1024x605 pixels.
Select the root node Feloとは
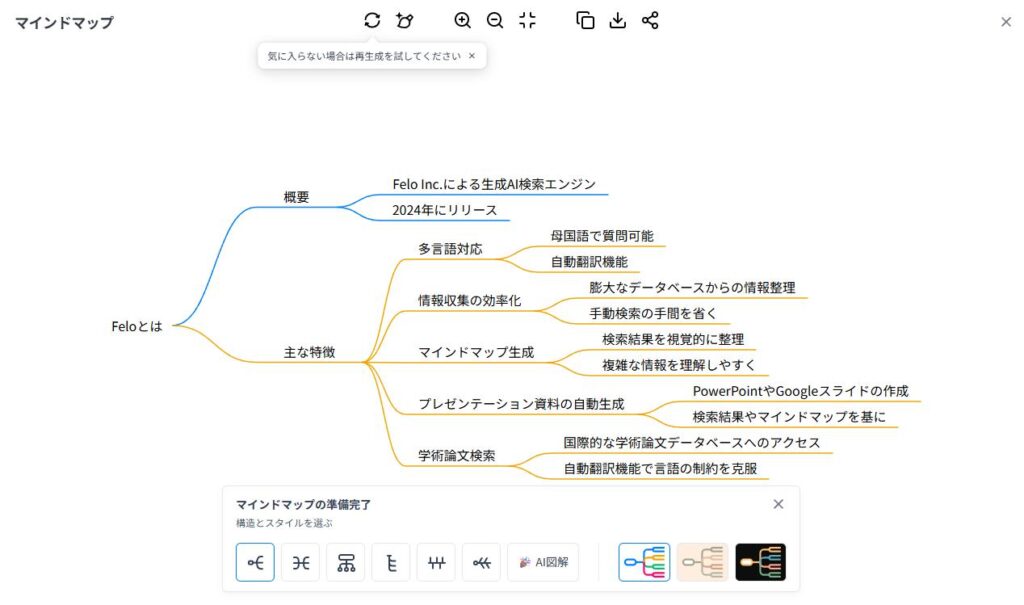pyautogui.click(x=136, y=326)
